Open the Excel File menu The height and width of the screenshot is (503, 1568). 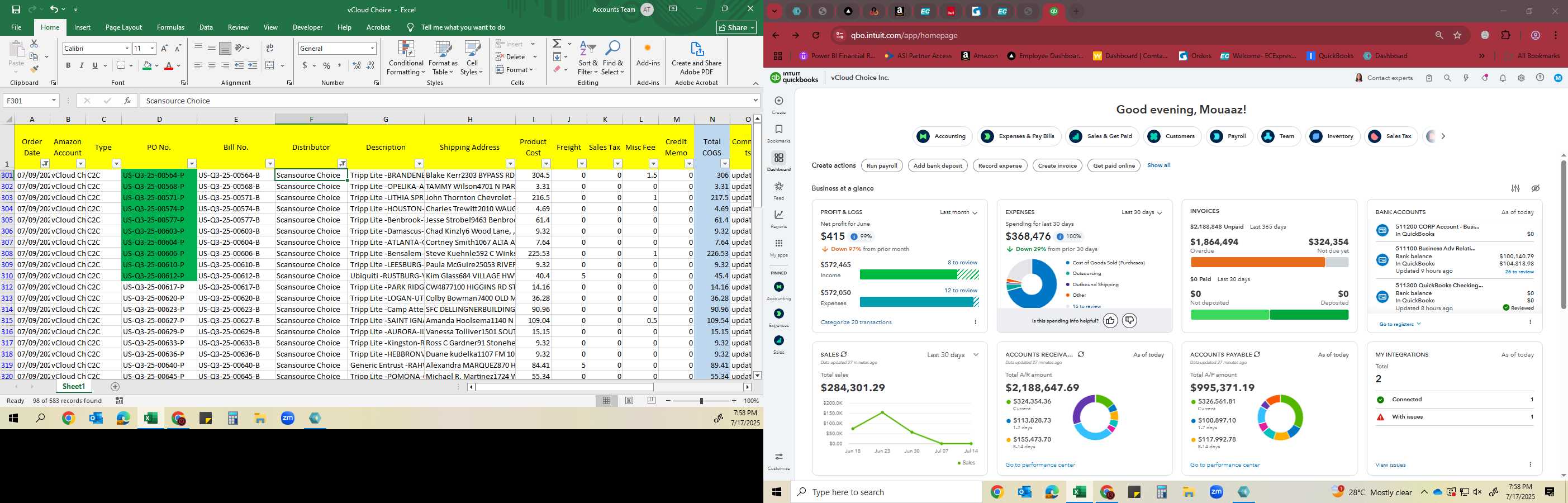click(16, 27)
